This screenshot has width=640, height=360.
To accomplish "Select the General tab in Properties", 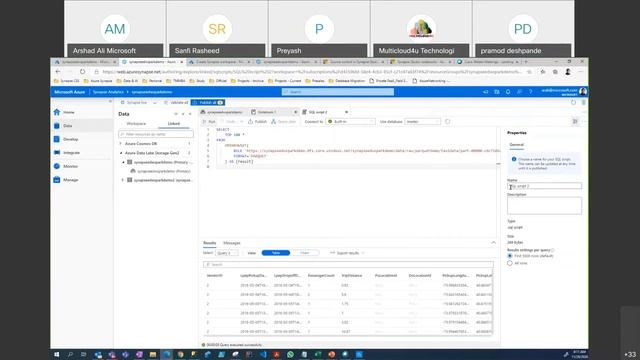I will click(x=516, y=145).
